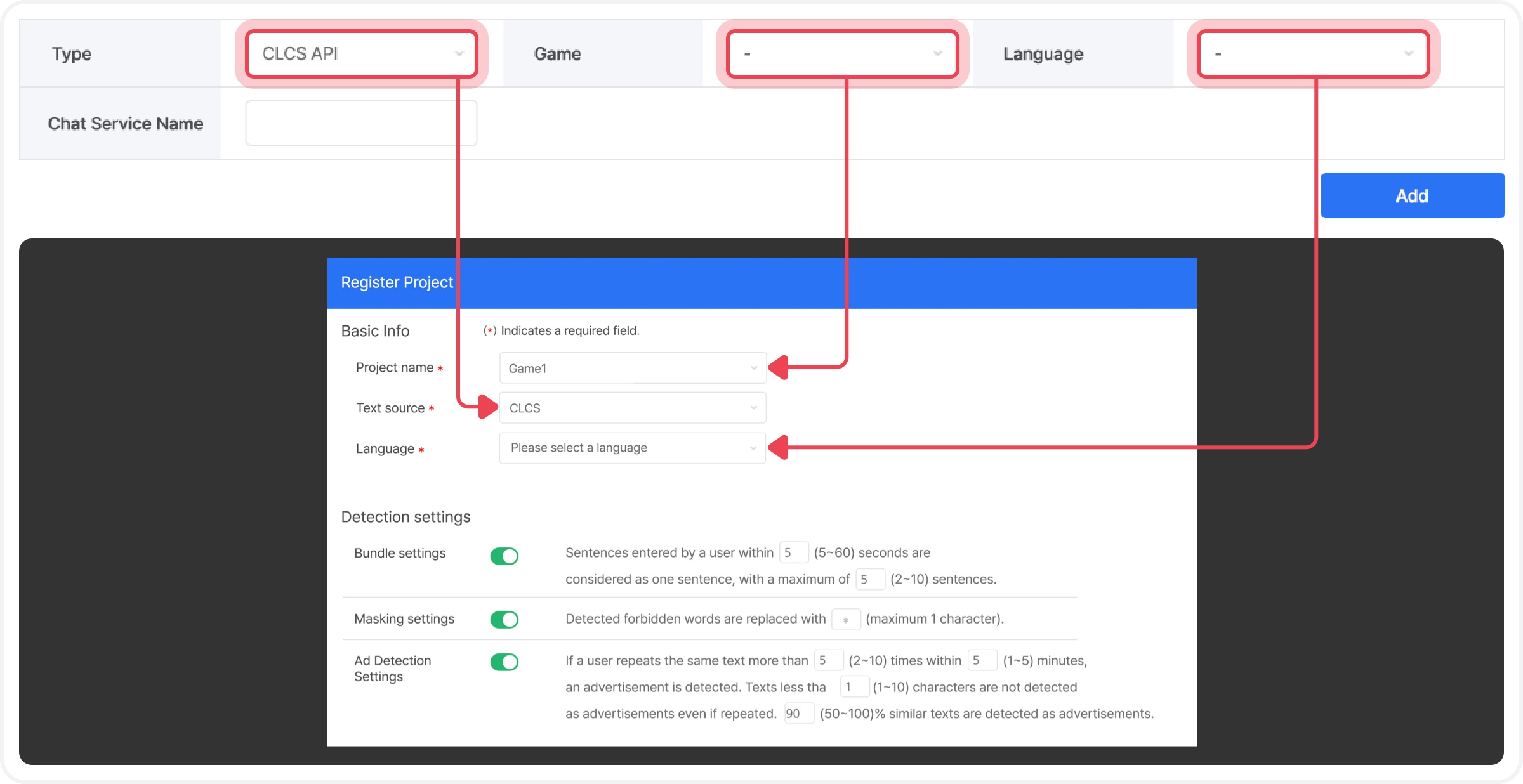Open the 'Please select a language' dropdown
The image size is (1523, 784).
click(632, 448)
